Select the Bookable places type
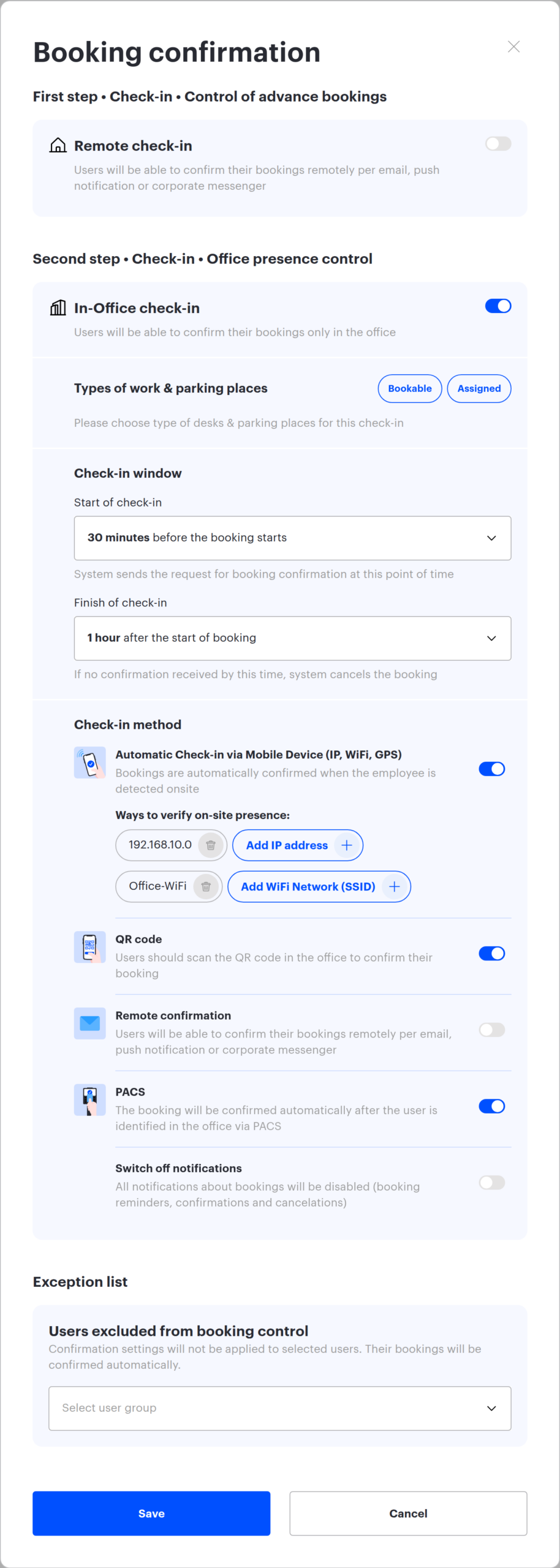Viewport: 560px width, 1568px height. (410, 388)
